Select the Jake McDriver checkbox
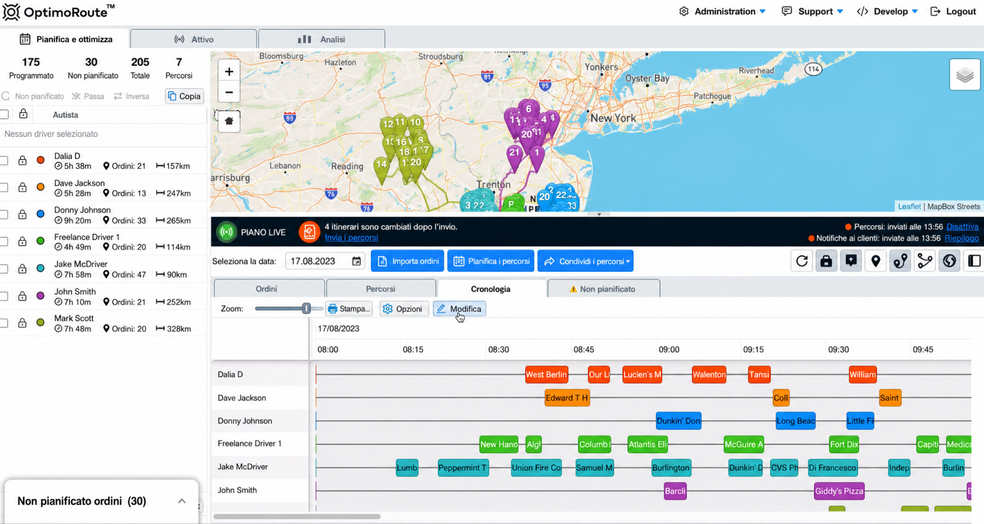Image resolution: width=984 pixels, height=524 pixels. [4, 269]
